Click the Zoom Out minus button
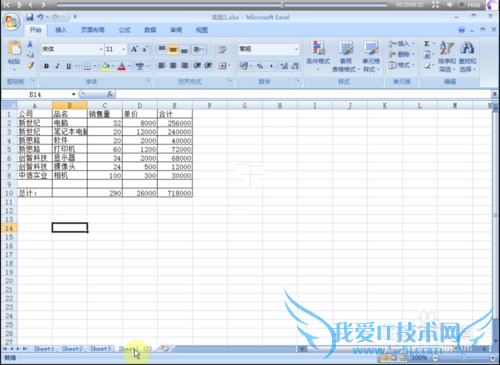The image size is (500, 365). tap(435, 358)
